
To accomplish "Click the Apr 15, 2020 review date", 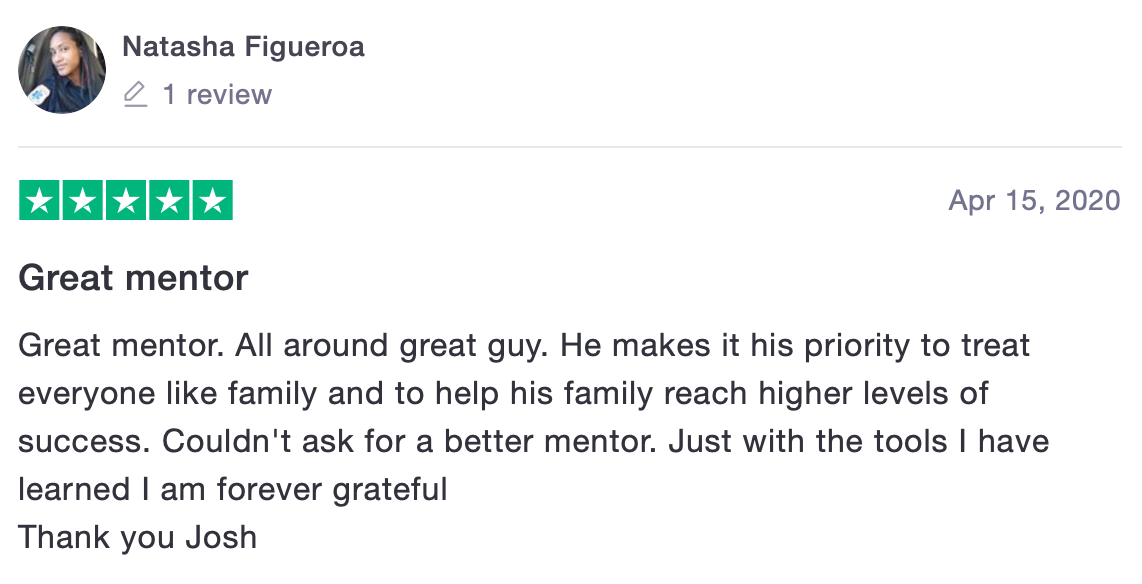I will (x=1034, y=200).
